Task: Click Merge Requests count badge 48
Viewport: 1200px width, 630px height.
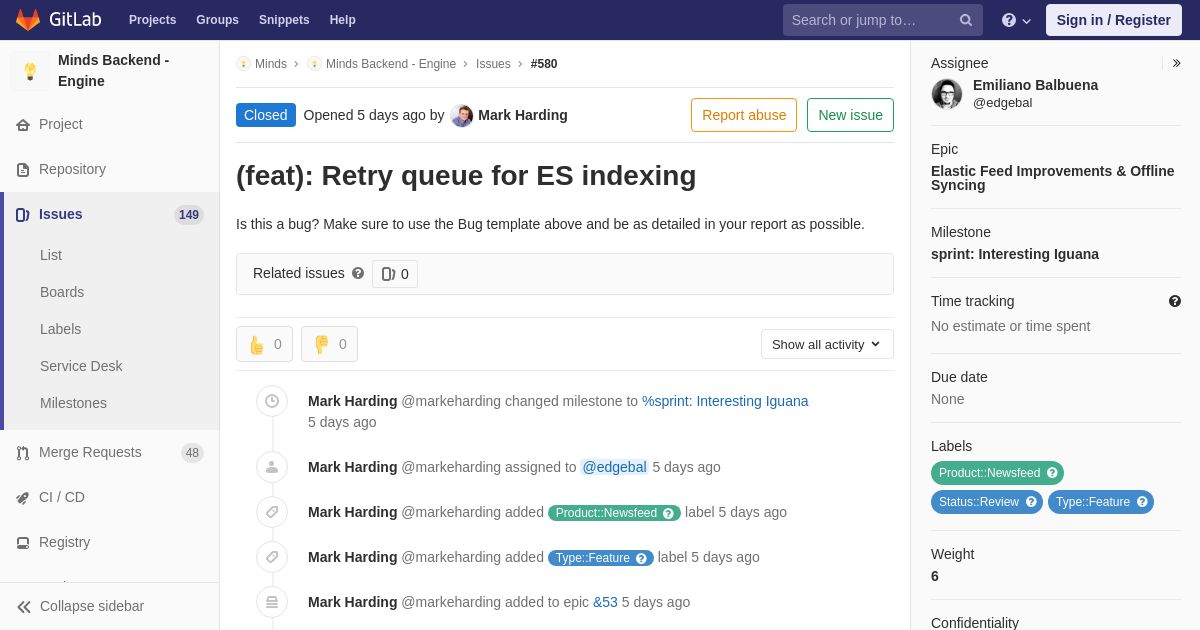Action: (x=192, y=453)
